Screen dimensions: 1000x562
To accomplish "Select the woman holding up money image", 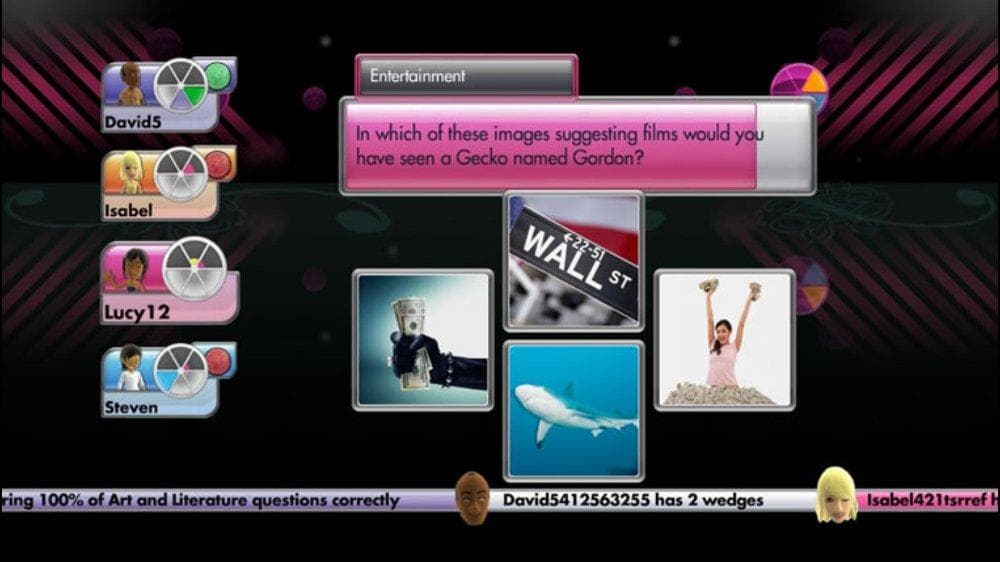I will click(x=724, y=340).
